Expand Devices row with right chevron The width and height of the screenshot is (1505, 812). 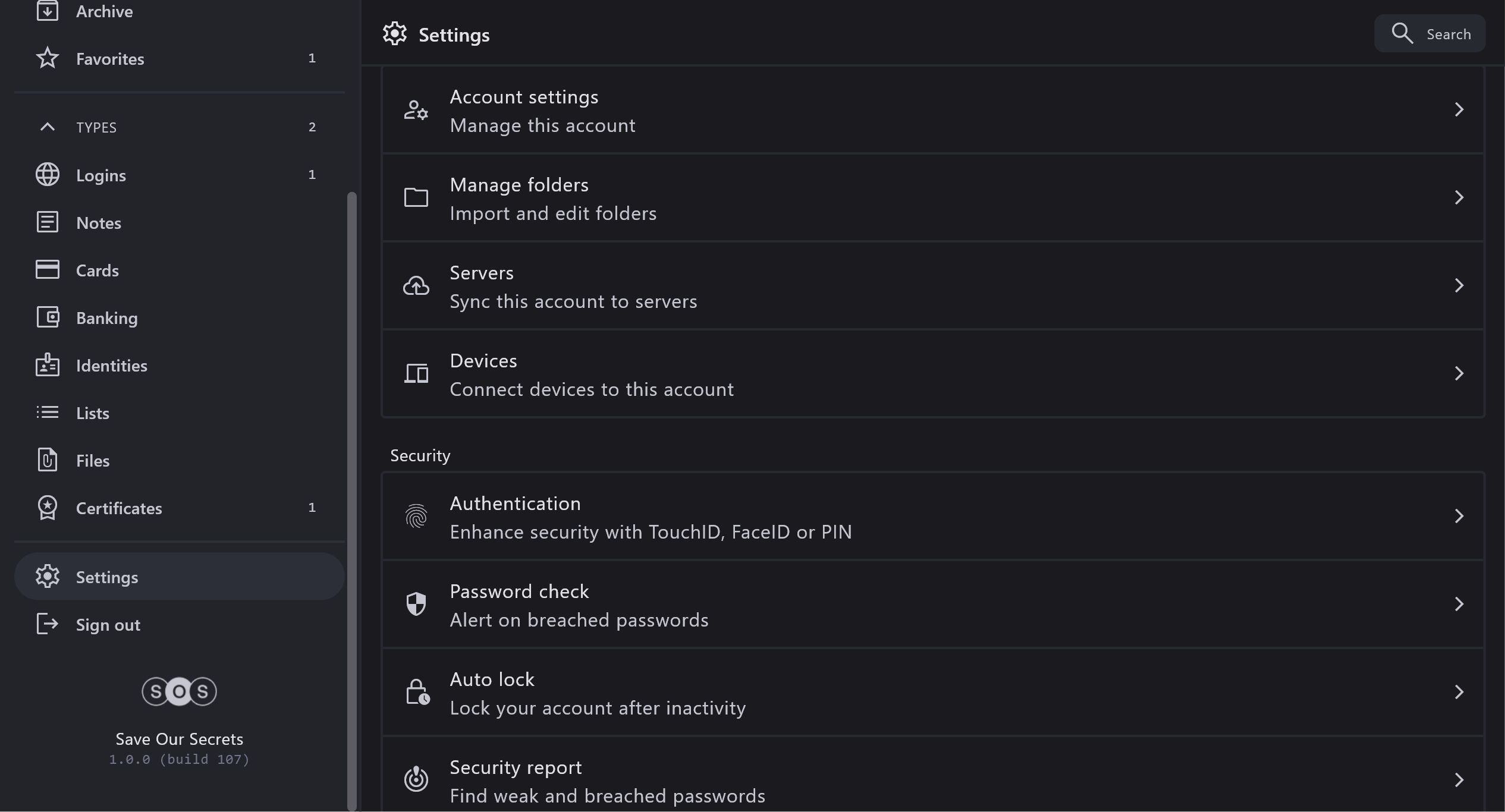tap(1459, 373)
